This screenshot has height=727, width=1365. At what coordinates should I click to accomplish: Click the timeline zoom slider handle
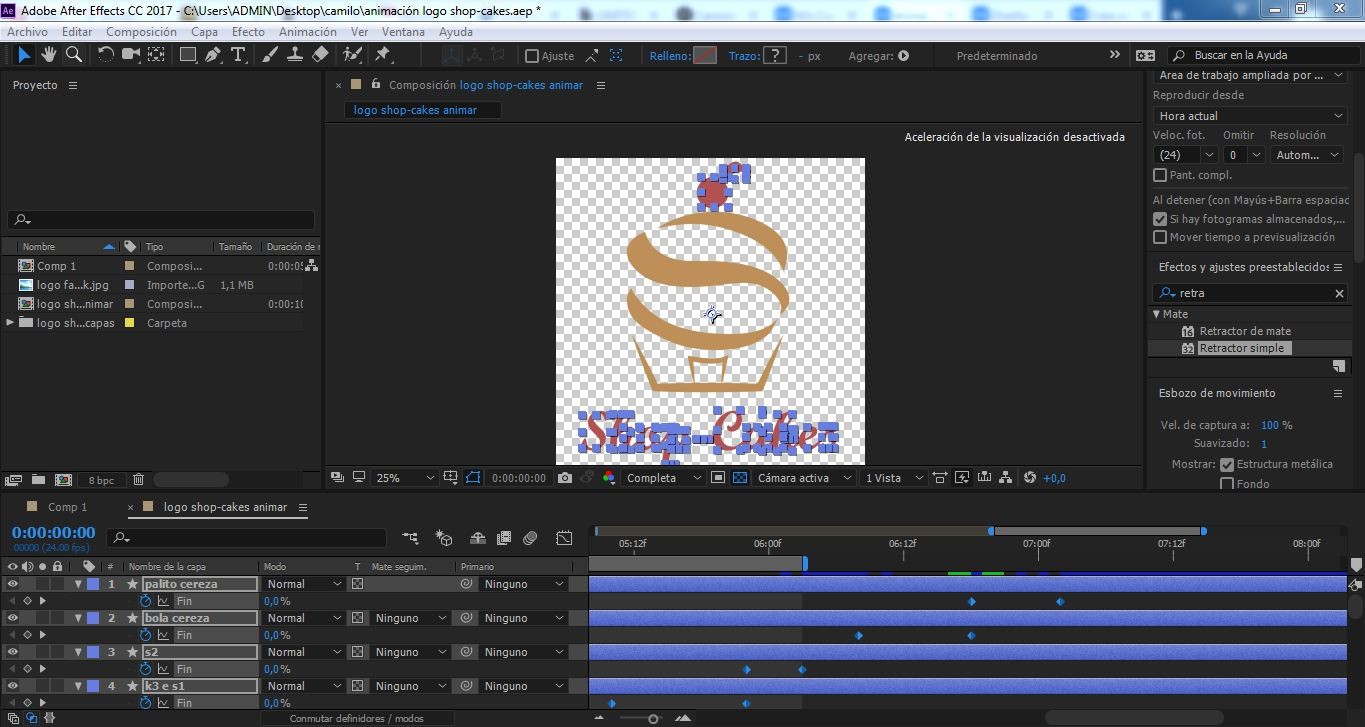pyautogui.click(x=653, y=719)
